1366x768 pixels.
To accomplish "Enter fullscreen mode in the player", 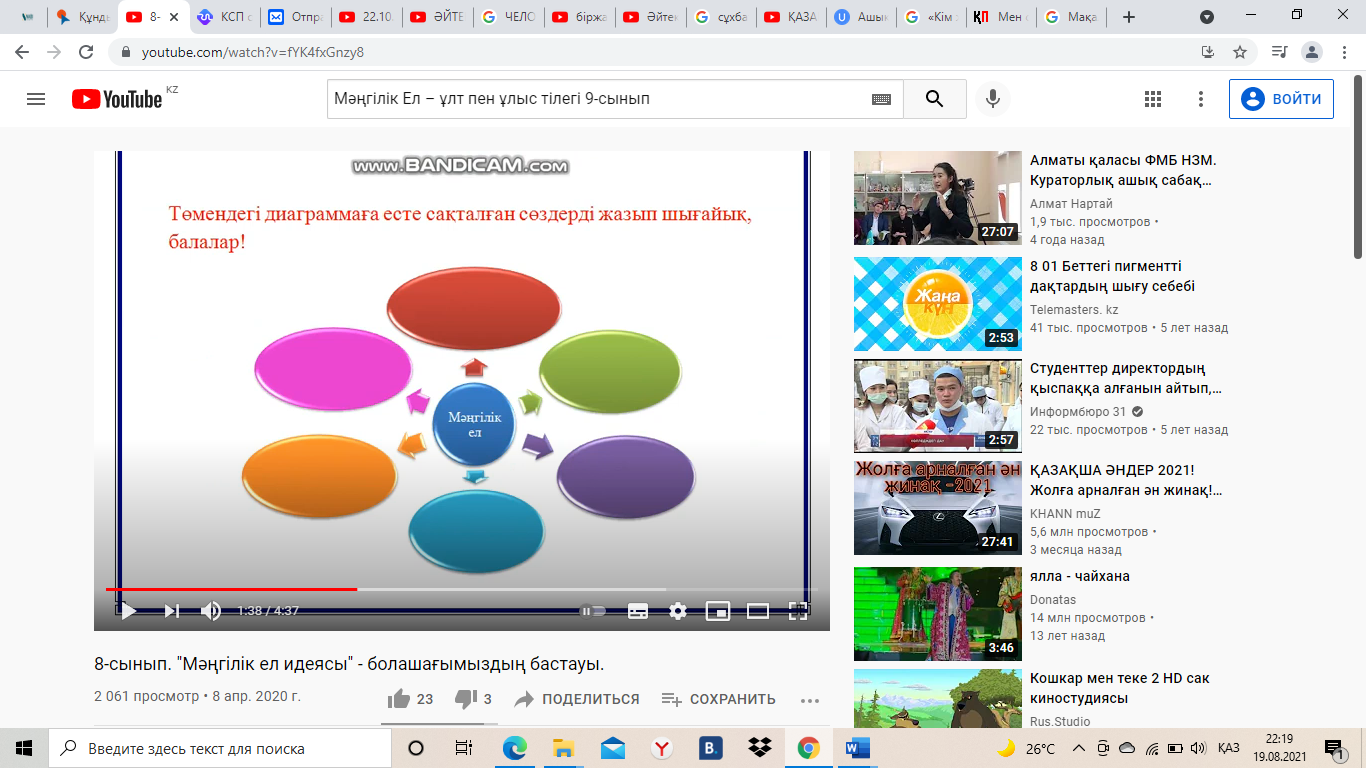I will [798, 610].
